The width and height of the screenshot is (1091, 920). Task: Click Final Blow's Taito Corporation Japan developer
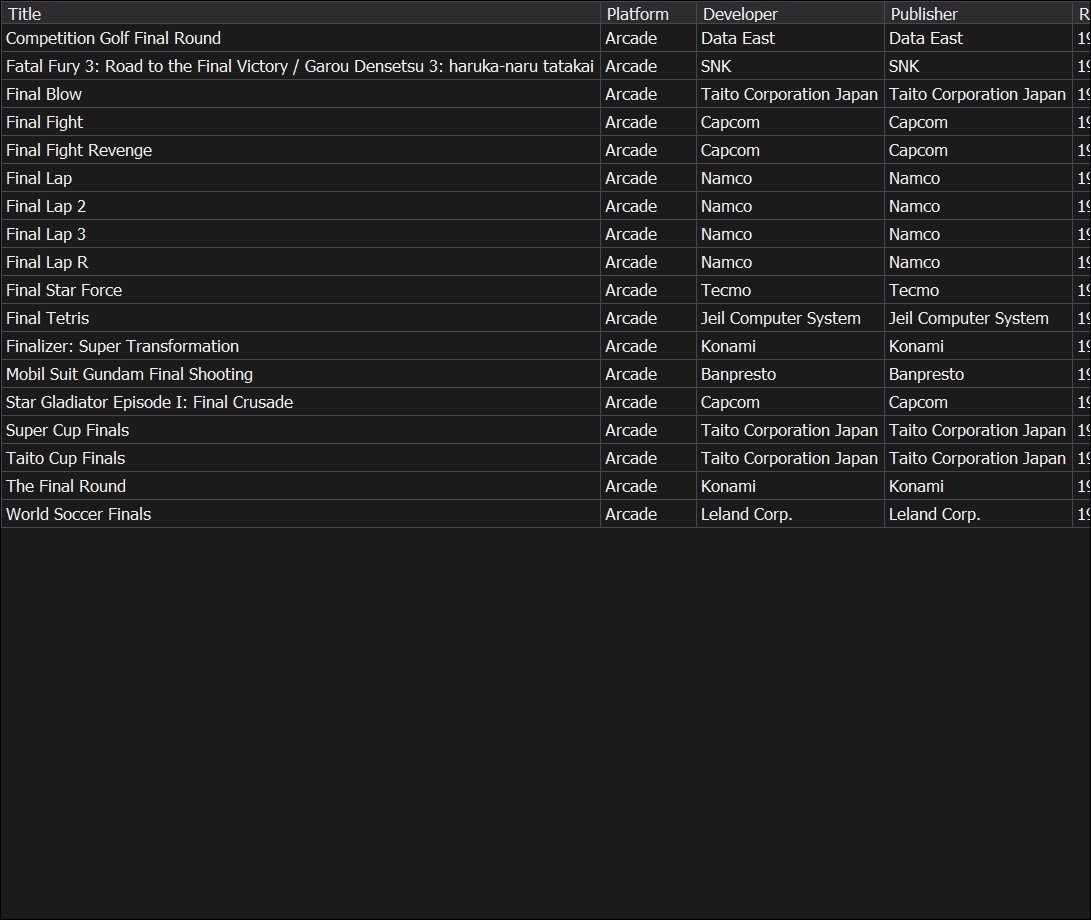point(789,94)
